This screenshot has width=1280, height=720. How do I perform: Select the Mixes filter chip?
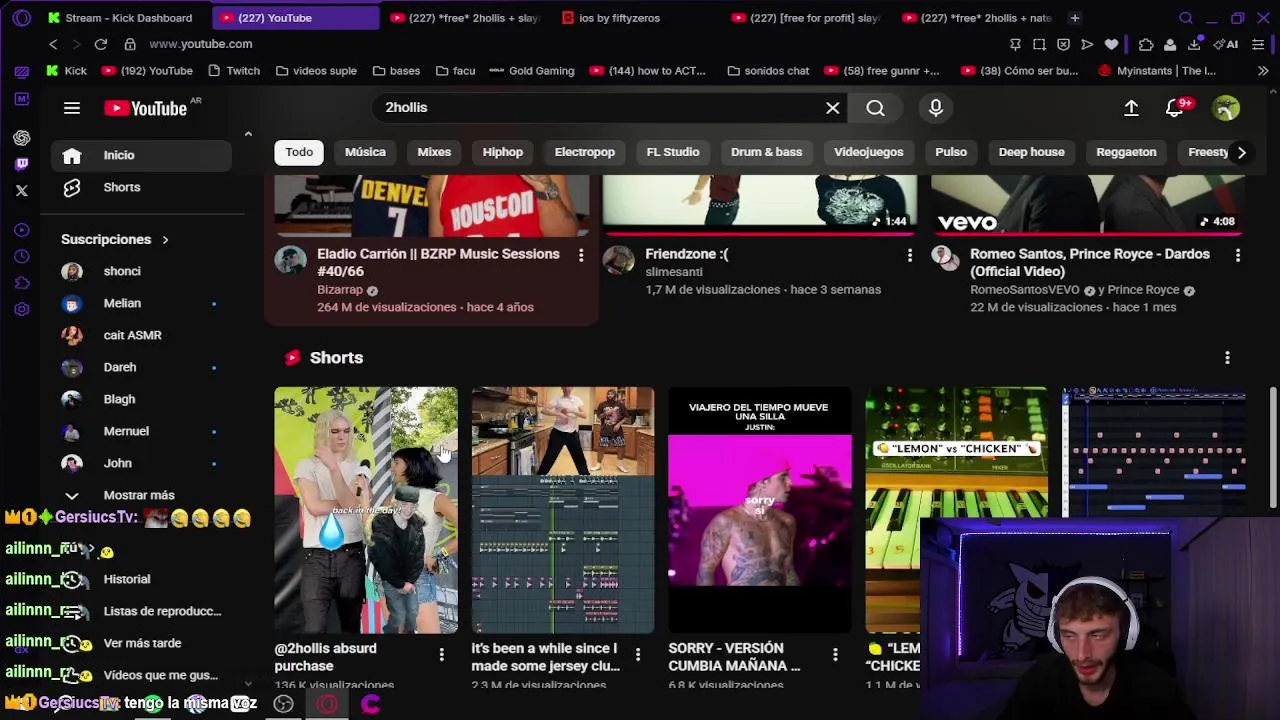(434, 152)
